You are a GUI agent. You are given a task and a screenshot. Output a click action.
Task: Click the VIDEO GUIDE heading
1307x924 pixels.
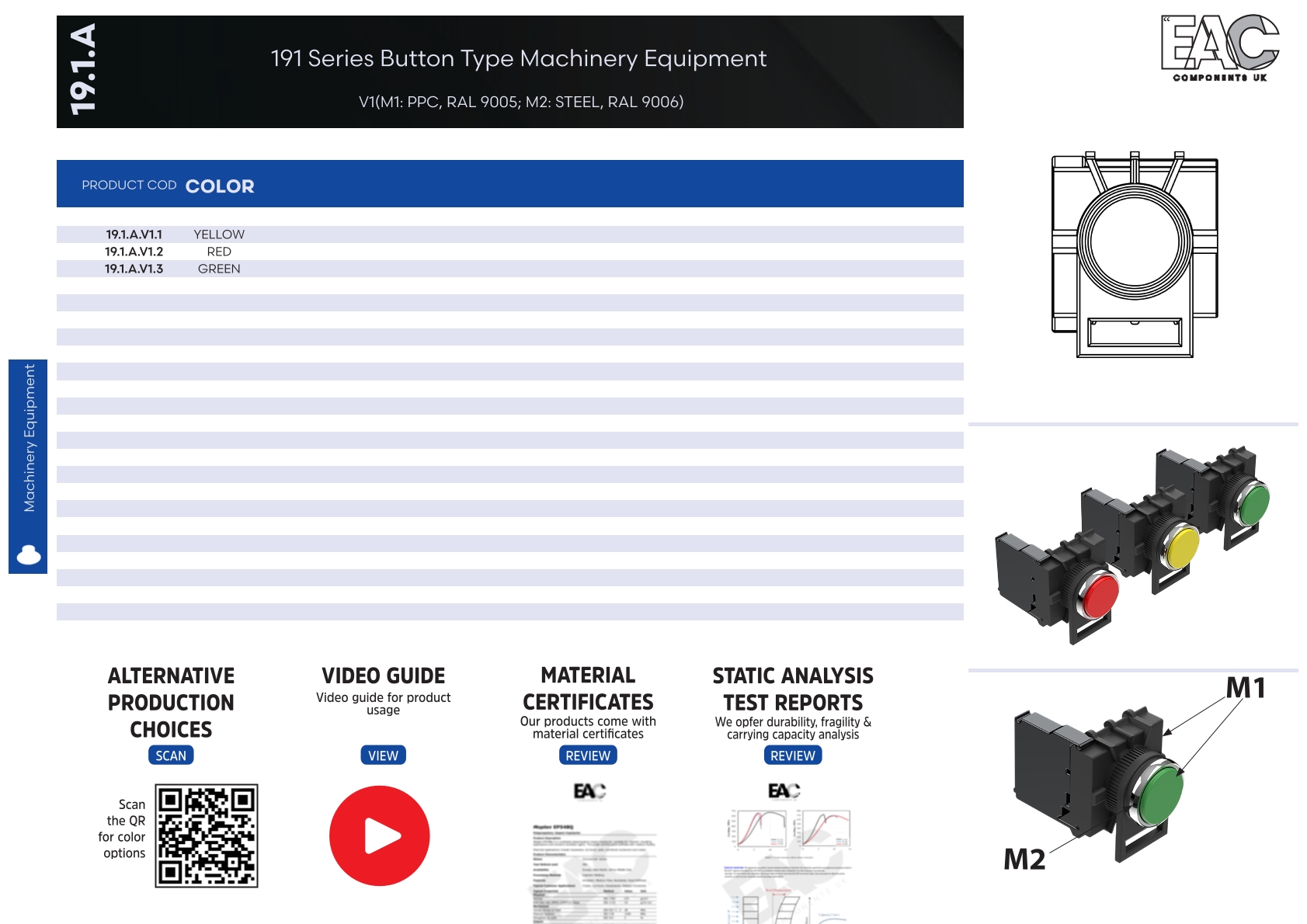[383, 676]
